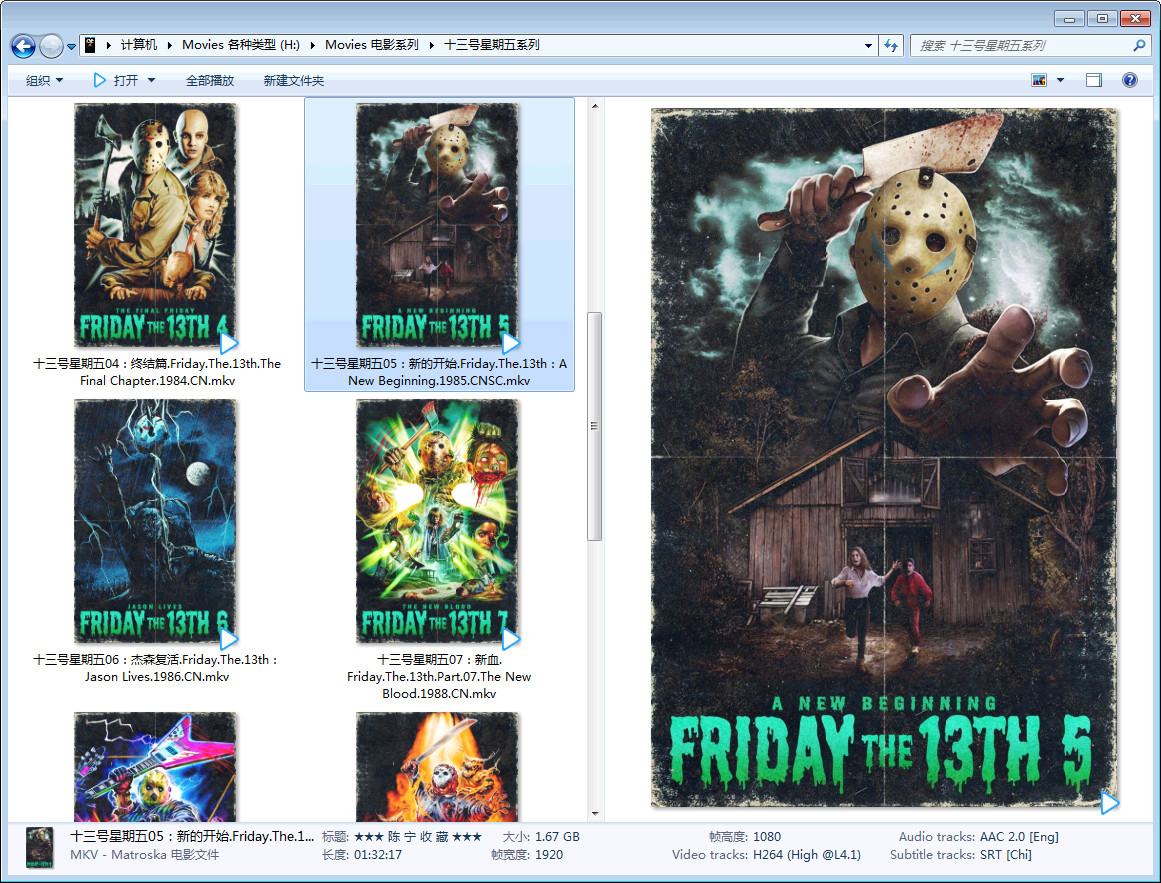
Task: Open the Help question mark icon
Action: point(1130,81)
